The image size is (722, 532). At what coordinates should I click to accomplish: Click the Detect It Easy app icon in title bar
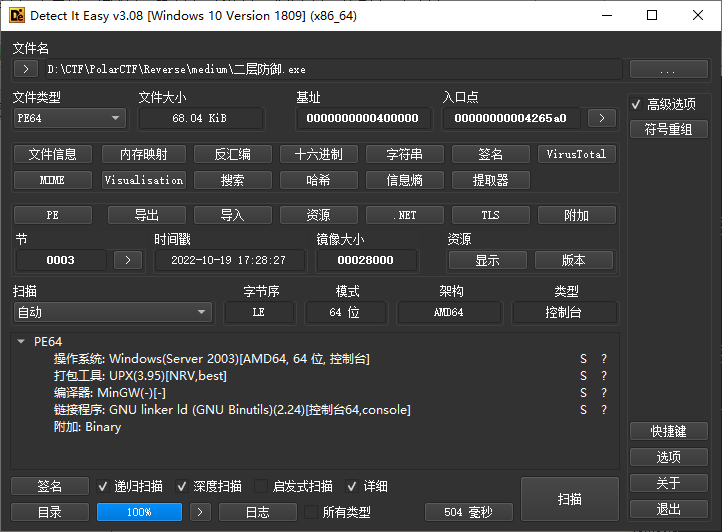pos(17,15)
